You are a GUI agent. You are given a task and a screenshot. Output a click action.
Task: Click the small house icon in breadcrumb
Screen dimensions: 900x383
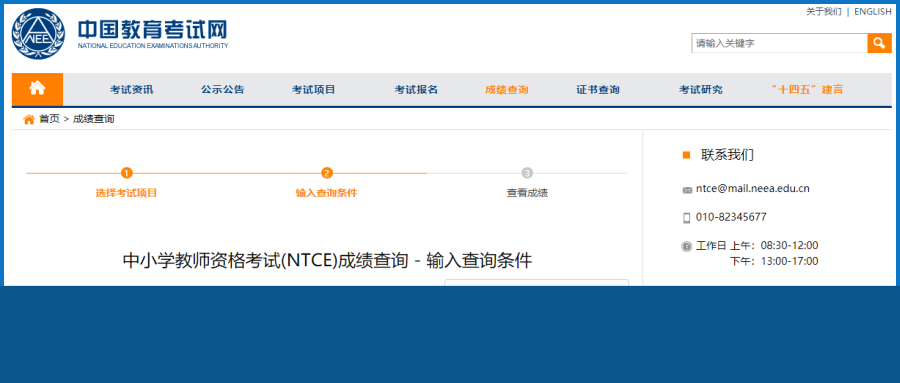[x=29, y=119]
